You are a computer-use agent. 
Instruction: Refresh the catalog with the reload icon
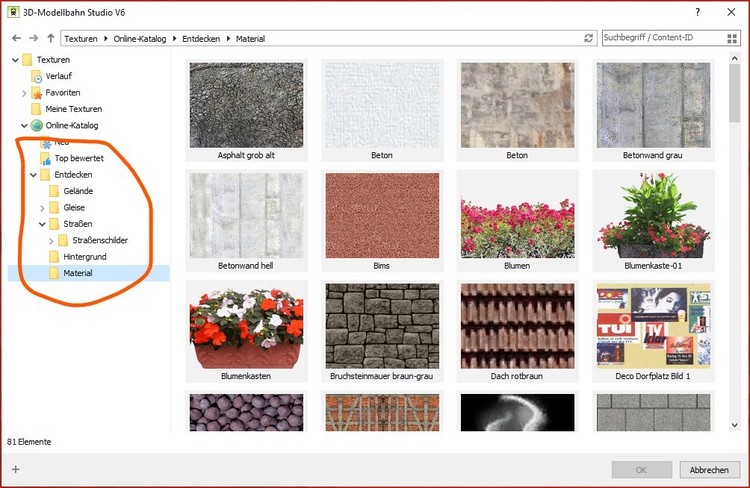click(x=589, y=38)
